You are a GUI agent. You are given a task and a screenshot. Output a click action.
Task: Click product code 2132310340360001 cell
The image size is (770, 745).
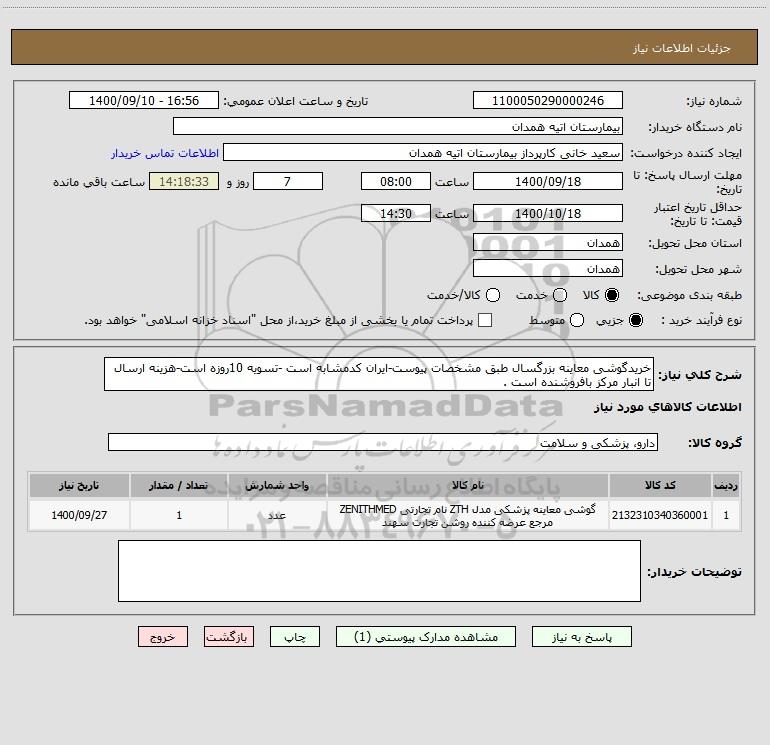(x=660, y=515)
